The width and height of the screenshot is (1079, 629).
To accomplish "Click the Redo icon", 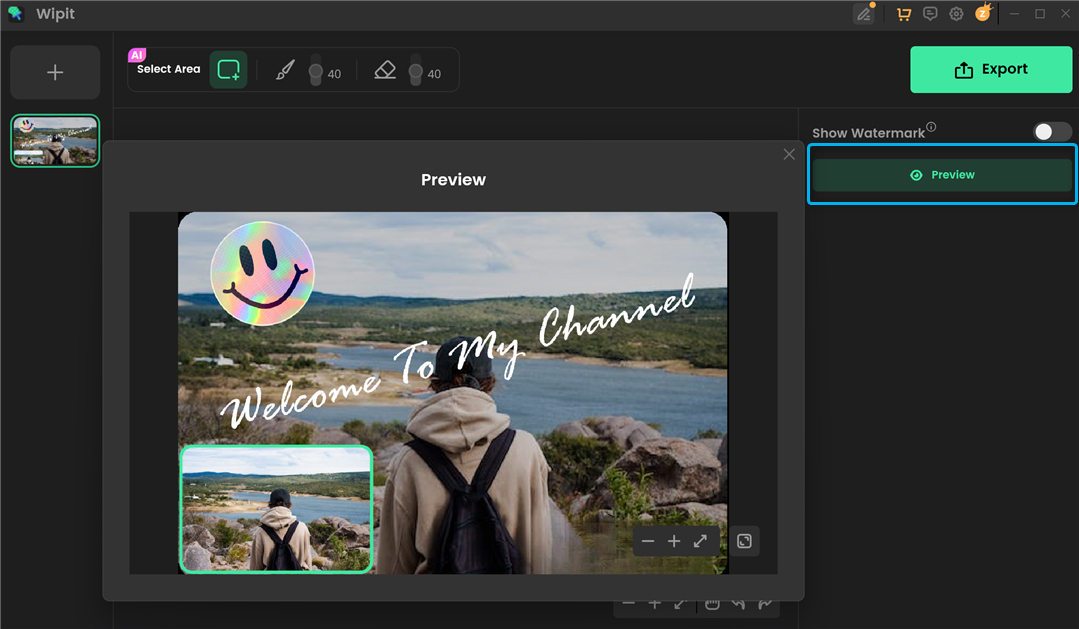I will 765,602.
